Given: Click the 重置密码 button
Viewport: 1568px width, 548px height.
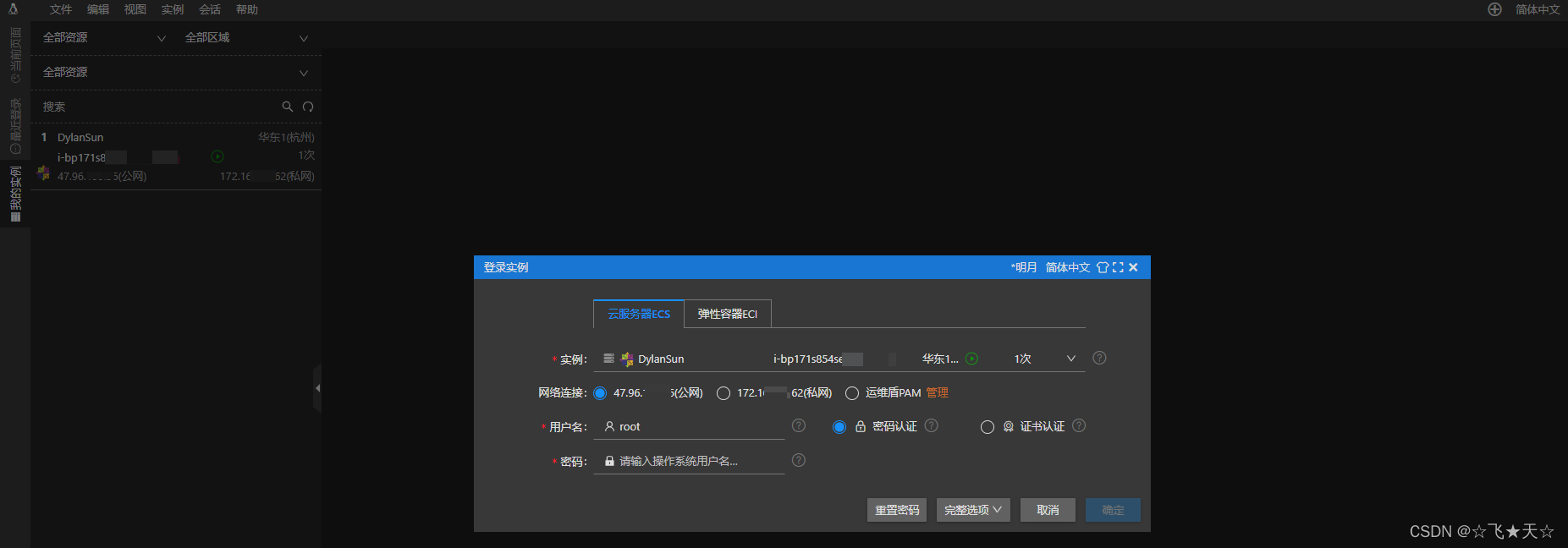Looking at the screenshot, I should pyautogui.click(x=897, y=510).
